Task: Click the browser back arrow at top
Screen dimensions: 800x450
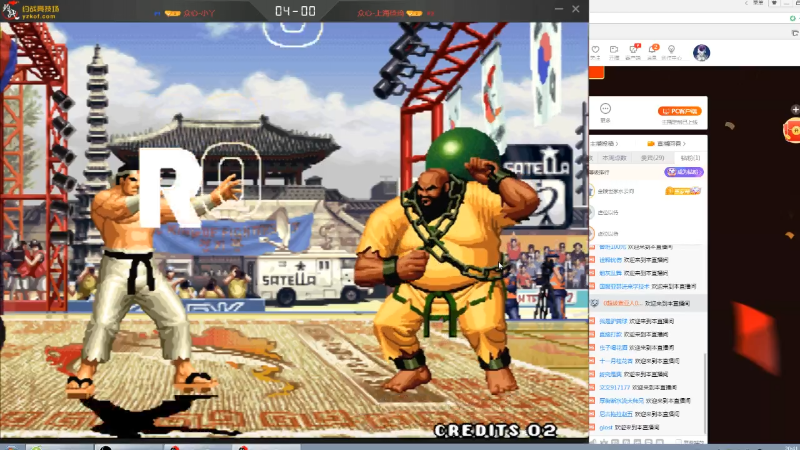Action: coord(746,3)
